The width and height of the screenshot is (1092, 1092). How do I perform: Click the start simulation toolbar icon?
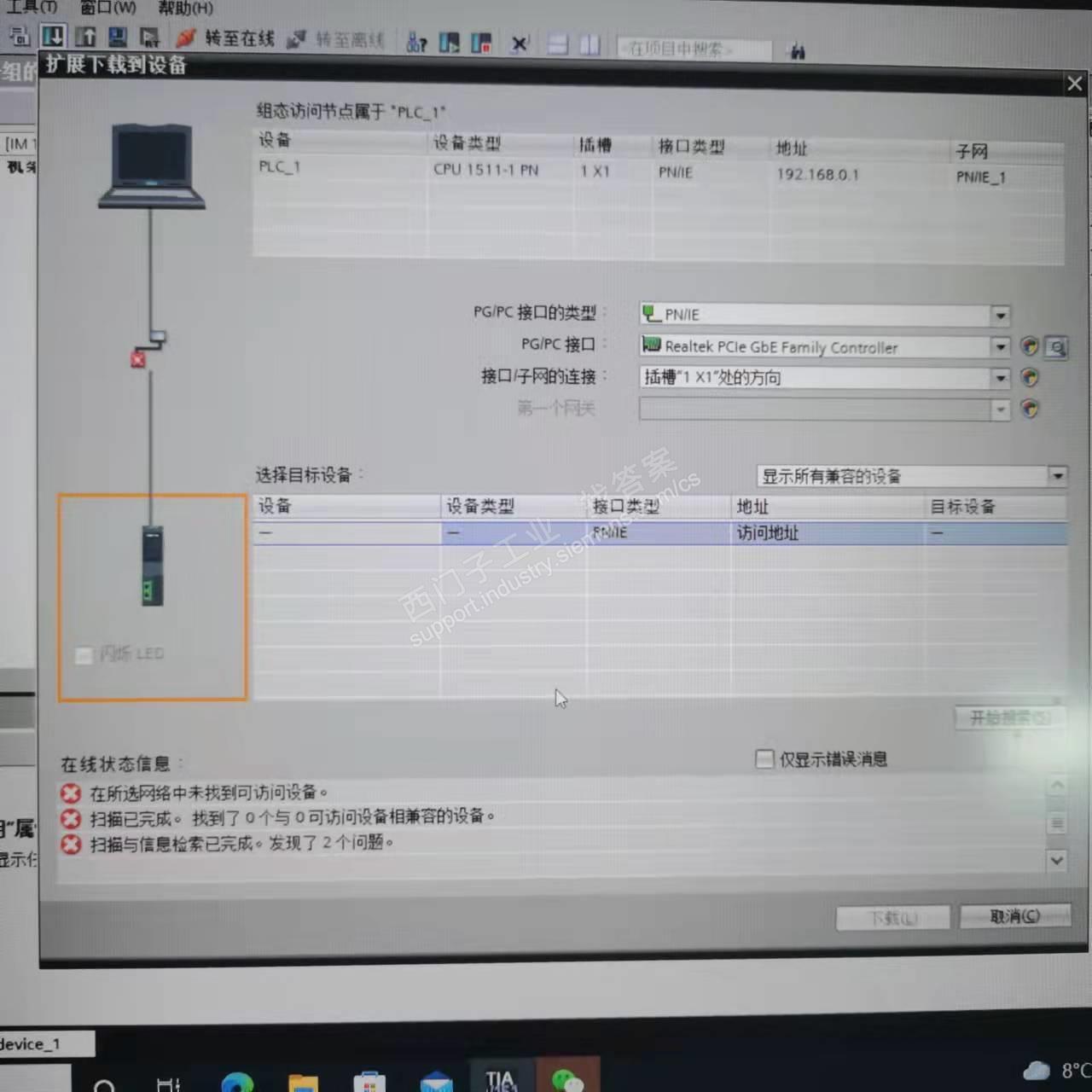[x=150, y=38]
